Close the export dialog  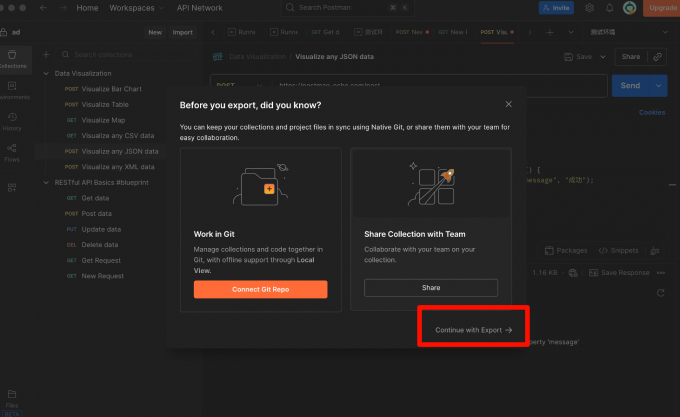pos(508,104)
